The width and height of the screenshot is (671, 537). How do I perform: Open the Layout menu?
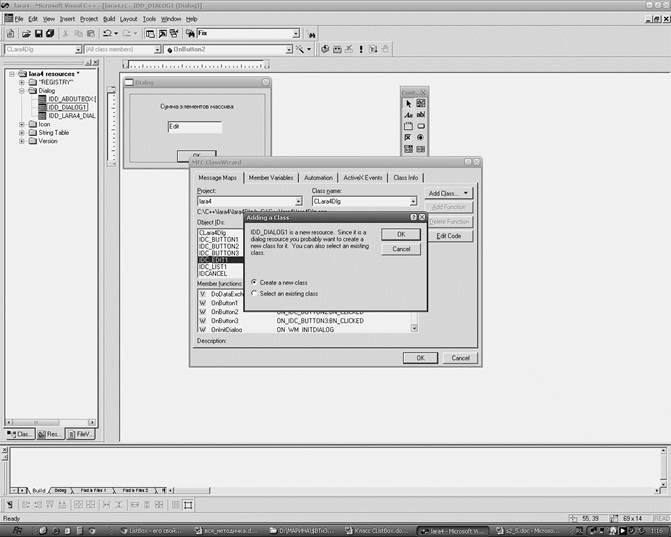128,19
